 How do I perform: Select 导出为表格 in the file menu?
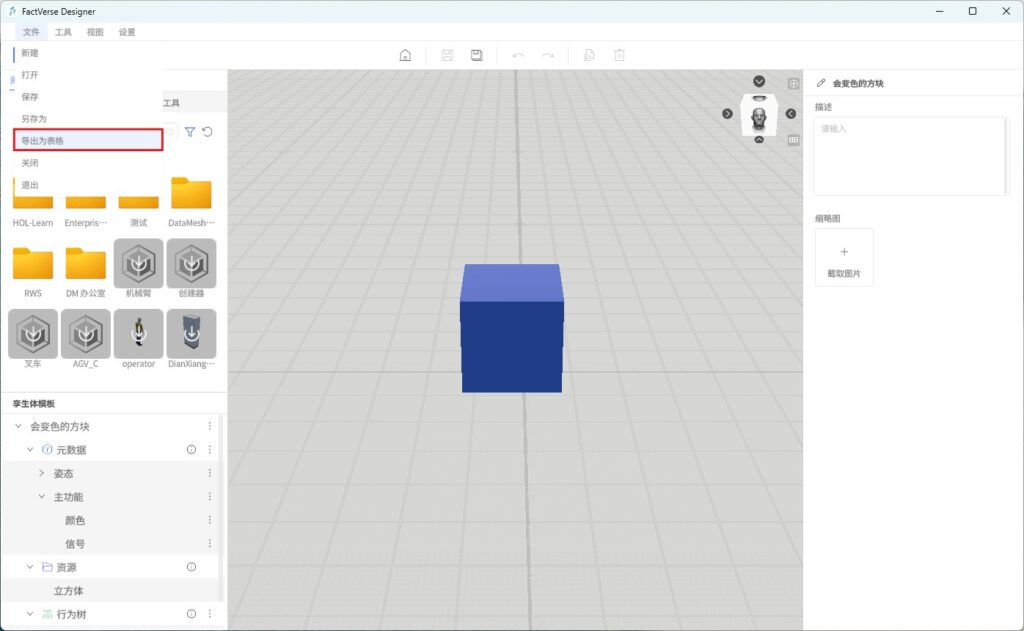(x=88, y=141)
